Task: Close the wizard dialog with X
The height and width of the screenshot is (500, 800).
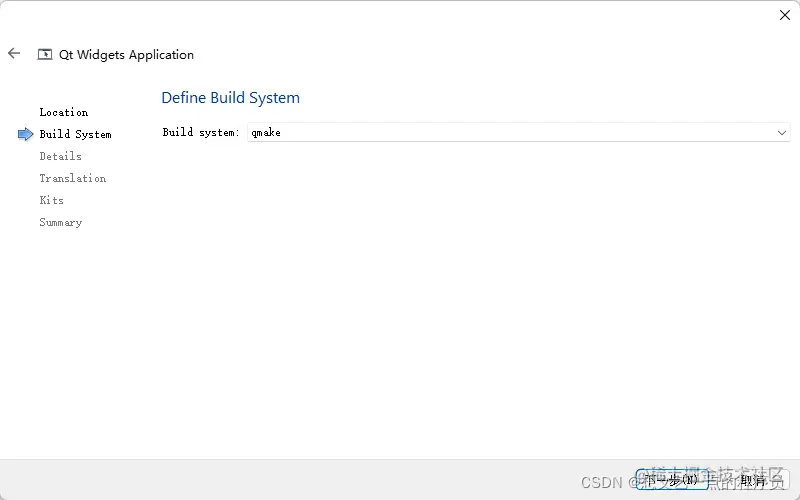Action: tap(785, 15)
